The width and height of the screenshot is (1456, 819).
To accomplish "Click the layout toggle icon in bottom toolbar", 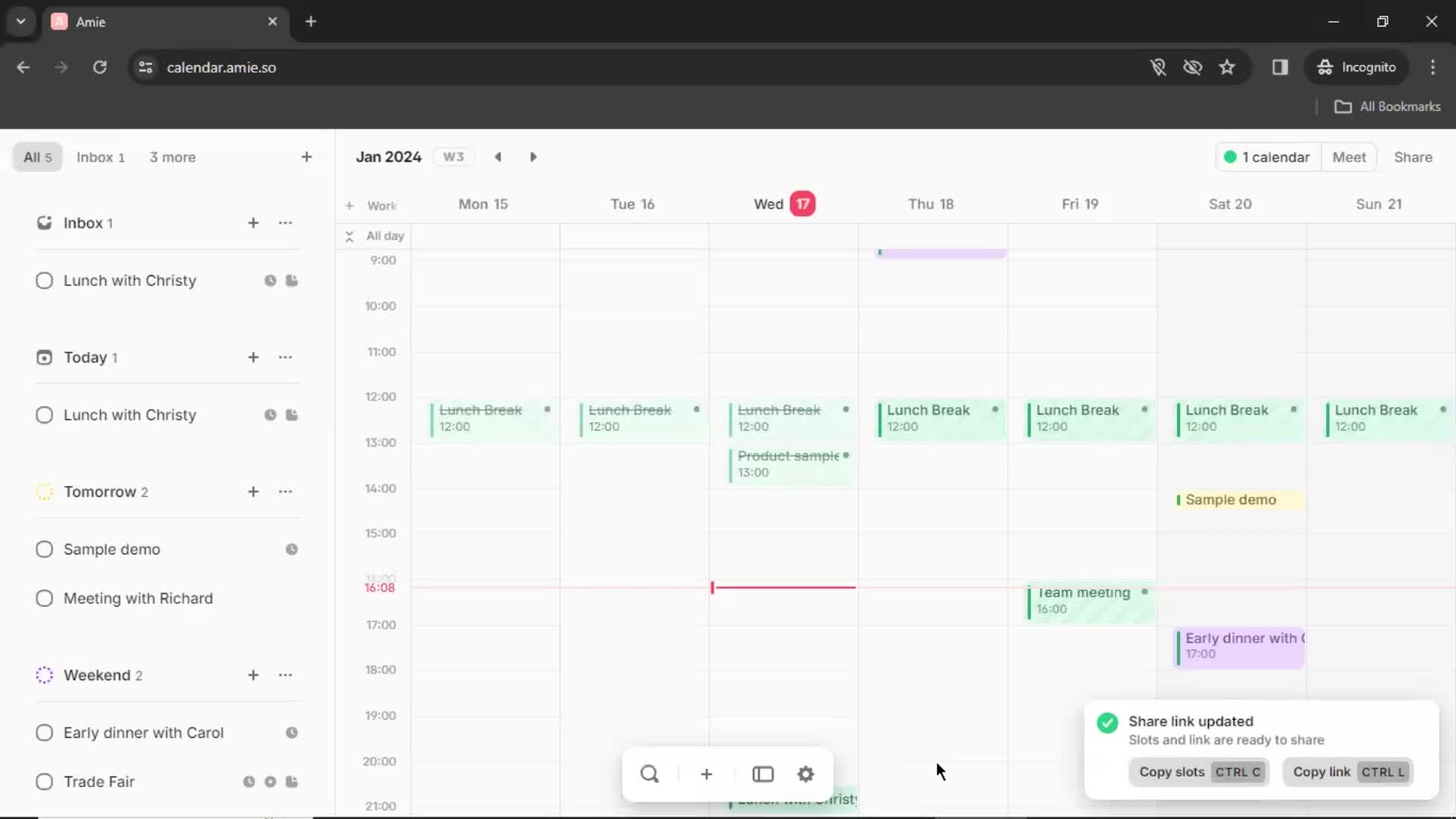I will click(x=762, y=774).
